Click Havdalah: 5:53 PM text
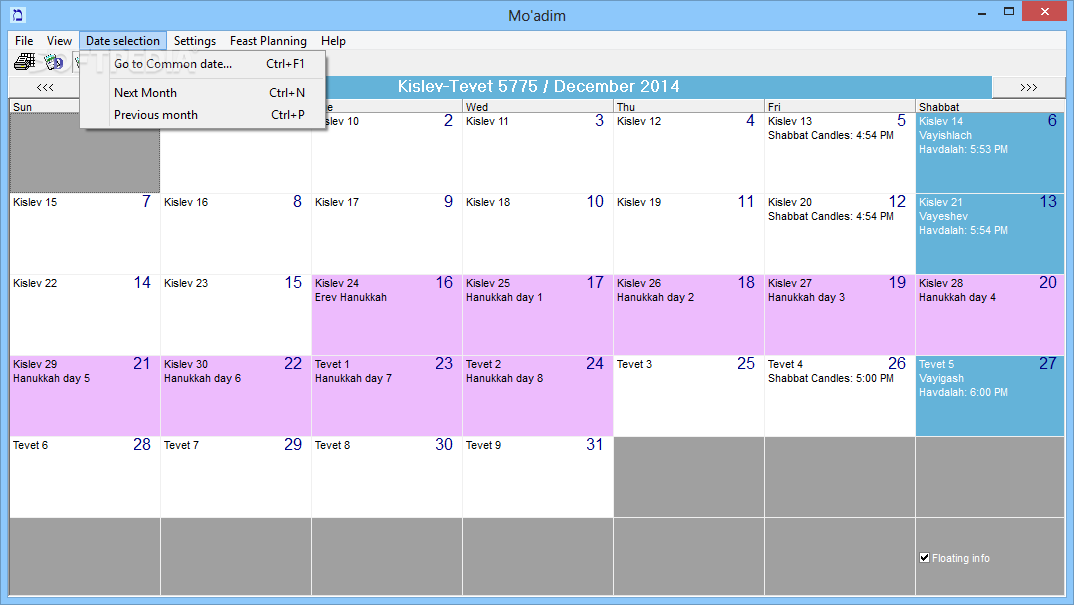The width and height of the screenshot is (1074, 605). (x=963, y=149)
